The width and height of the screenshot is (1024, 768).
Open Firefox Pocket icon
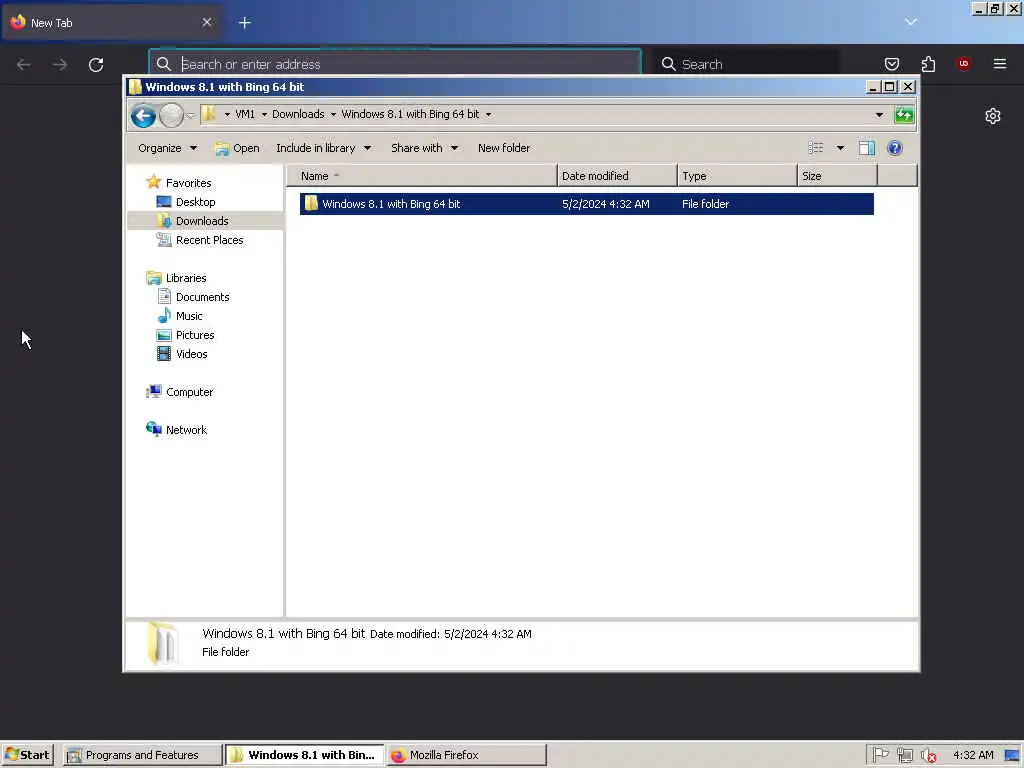pos(891,64)
